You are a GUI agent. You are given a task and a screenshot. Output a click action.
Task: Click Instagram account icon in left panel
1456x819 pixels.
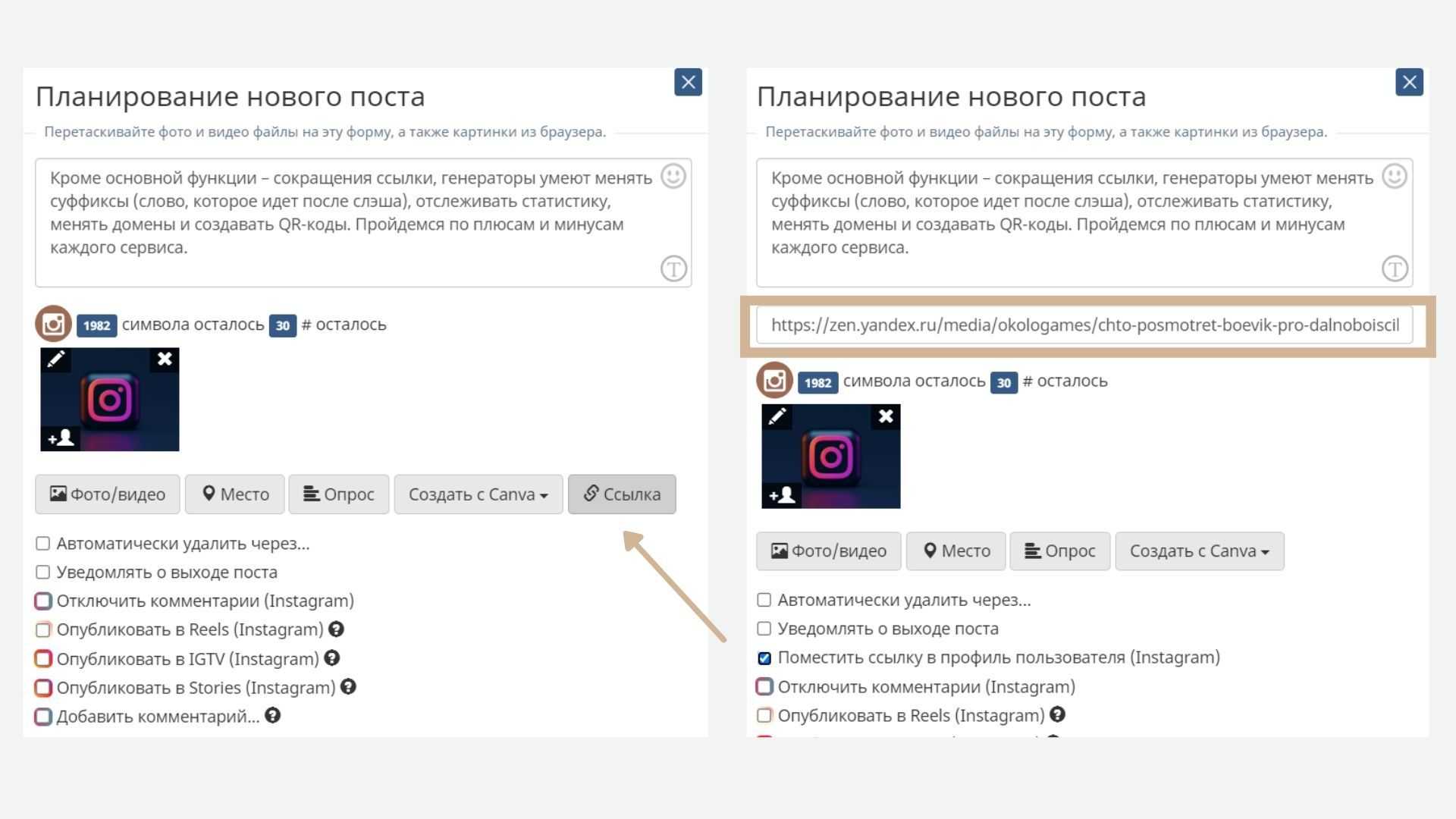(53, 325)
